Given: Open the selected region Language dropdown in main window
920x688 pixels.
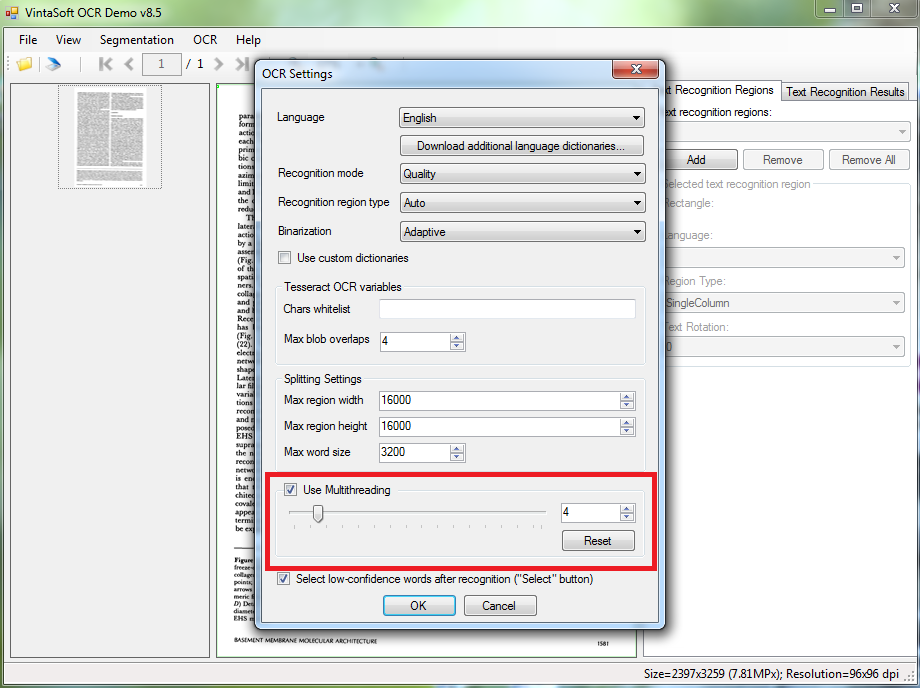Looking at the screenshot, I should tap(783, 257).
